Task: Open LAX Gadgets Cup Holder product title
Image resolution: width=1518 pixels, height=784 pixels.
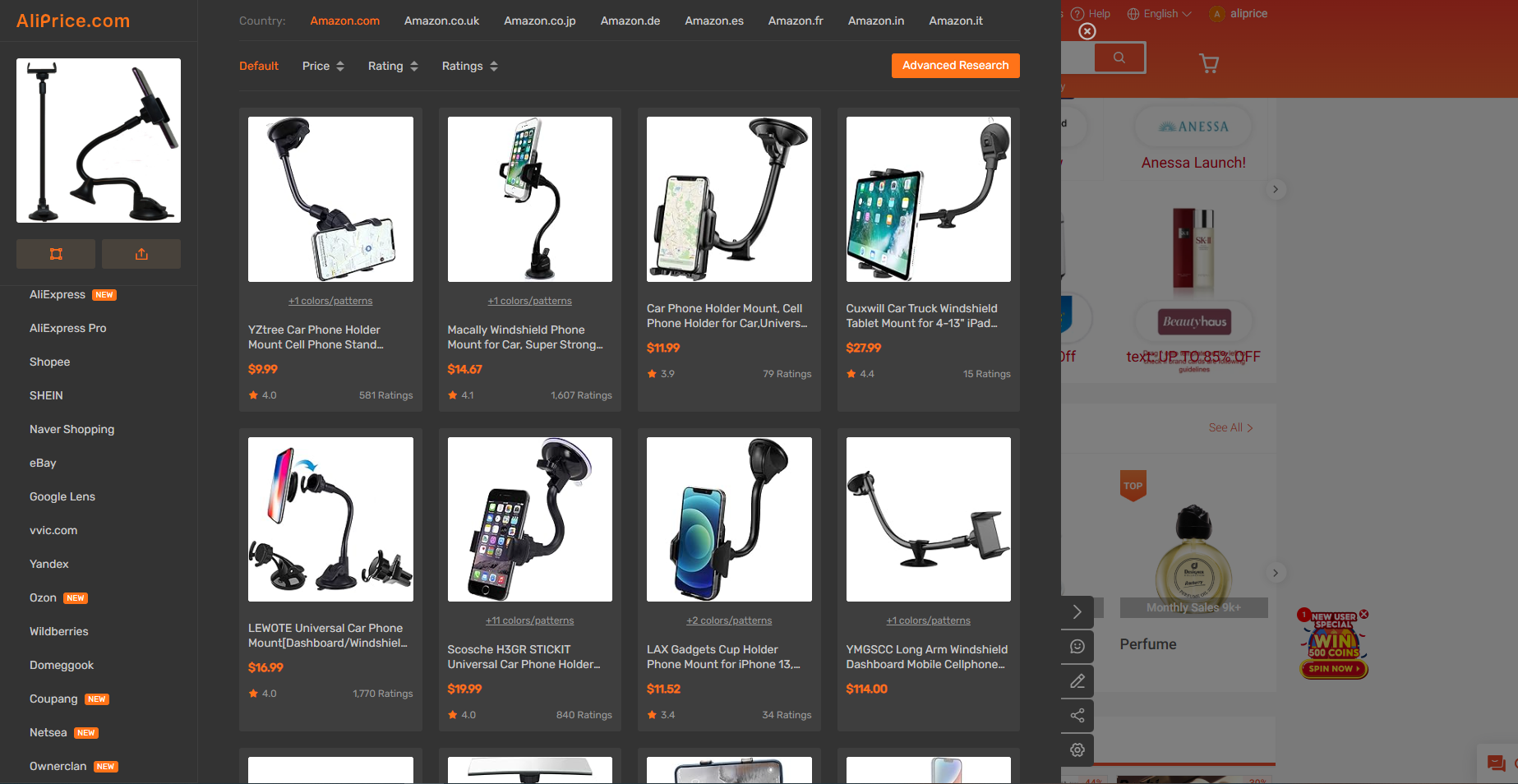Action: 723,657
